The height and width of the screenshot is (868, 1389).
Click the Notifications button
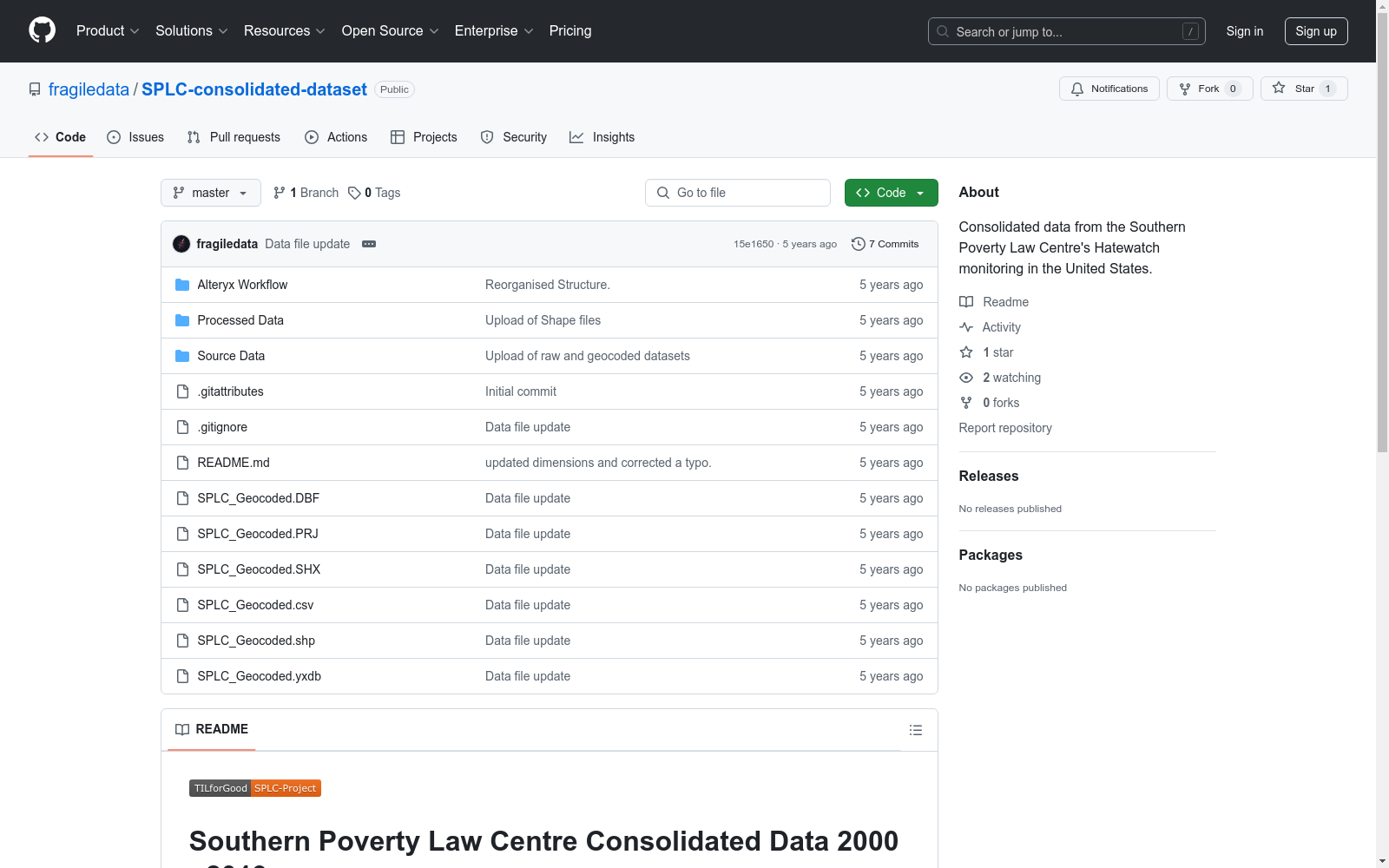[x=1109, y=89]
